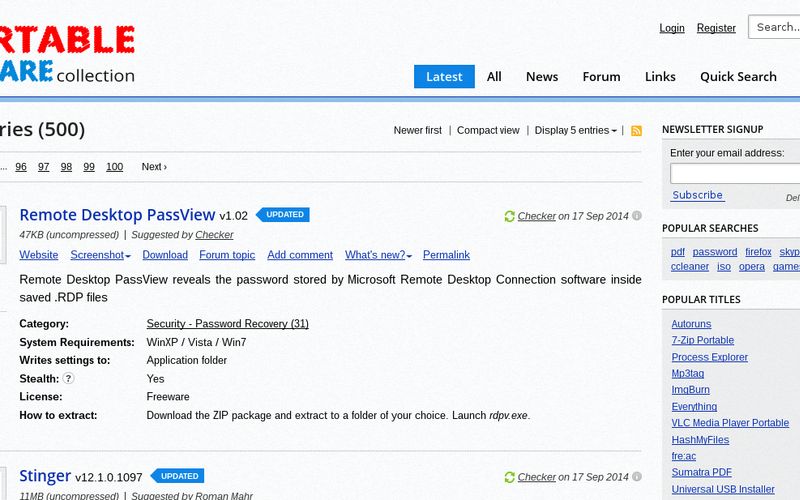Open Remote Desktop PassView title

tap(117, 215)
